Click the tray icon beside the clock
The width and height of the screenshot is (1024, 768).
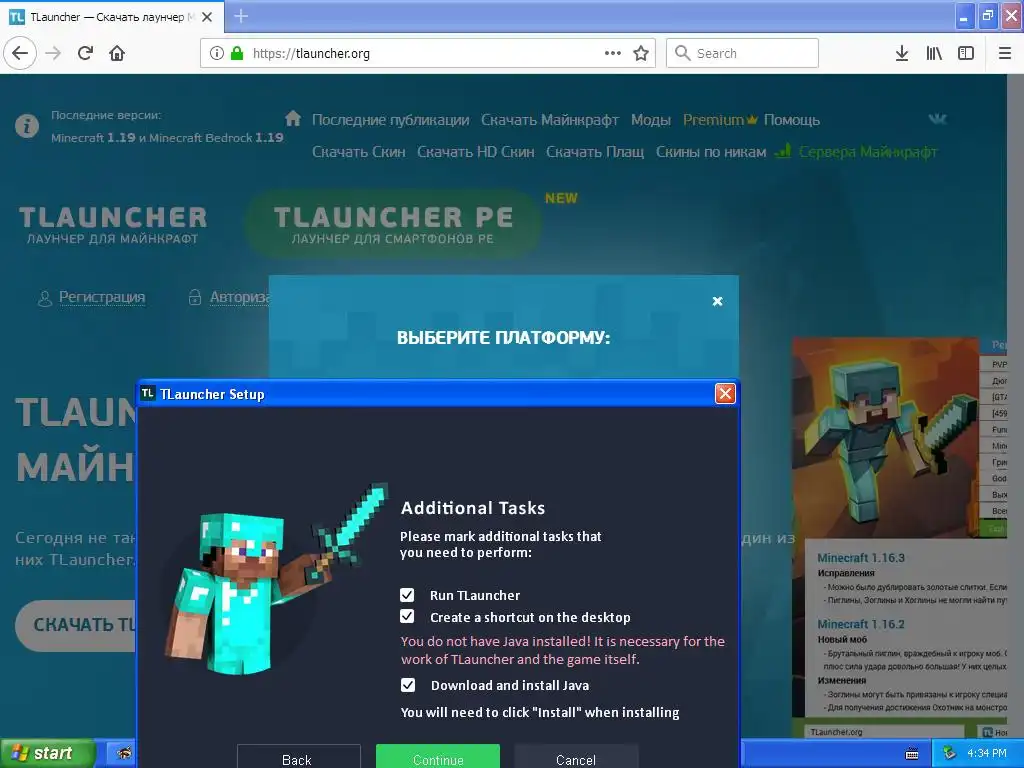click(949, 754)
